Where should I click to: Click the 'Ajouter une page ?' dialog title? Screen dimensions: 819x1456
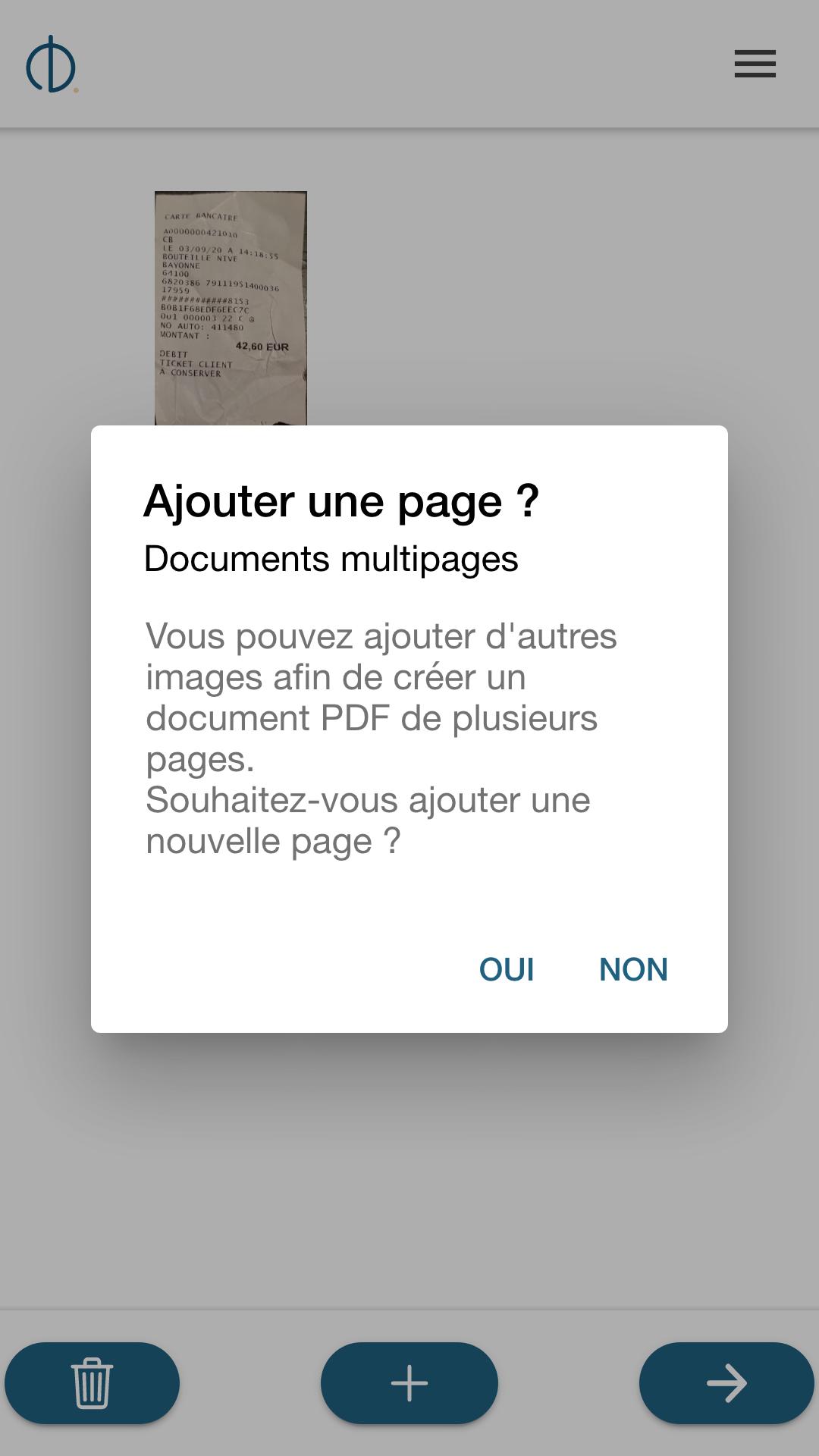[x=341, y=501]
